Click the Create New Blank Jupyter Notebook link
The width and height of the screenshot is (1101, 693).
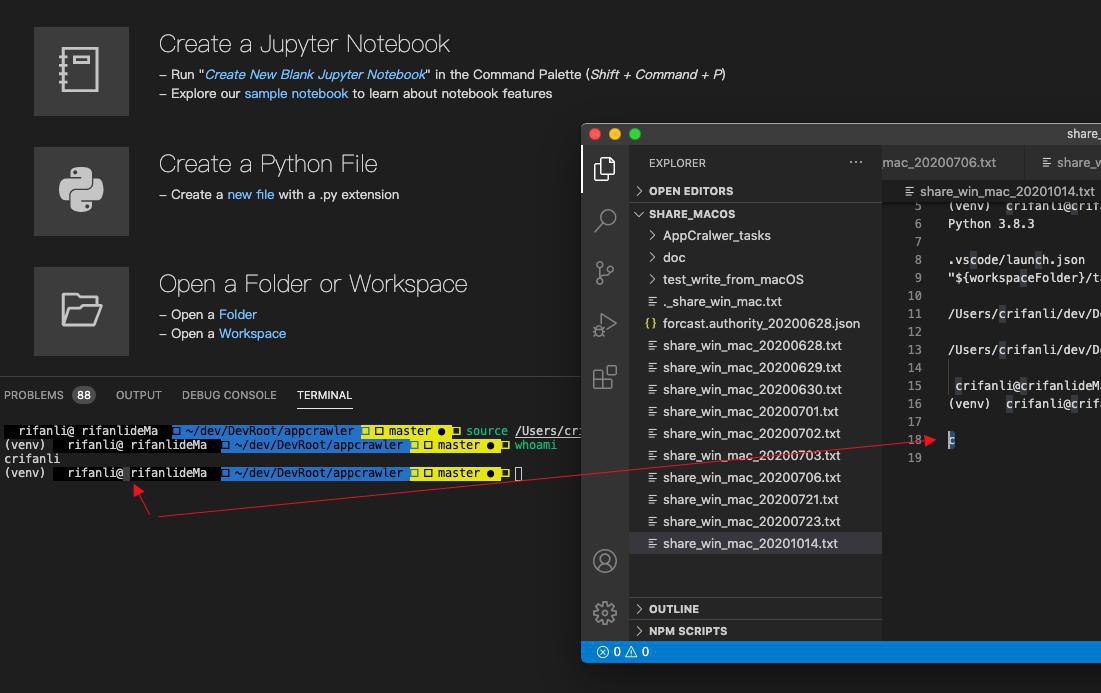pos(315,74)
